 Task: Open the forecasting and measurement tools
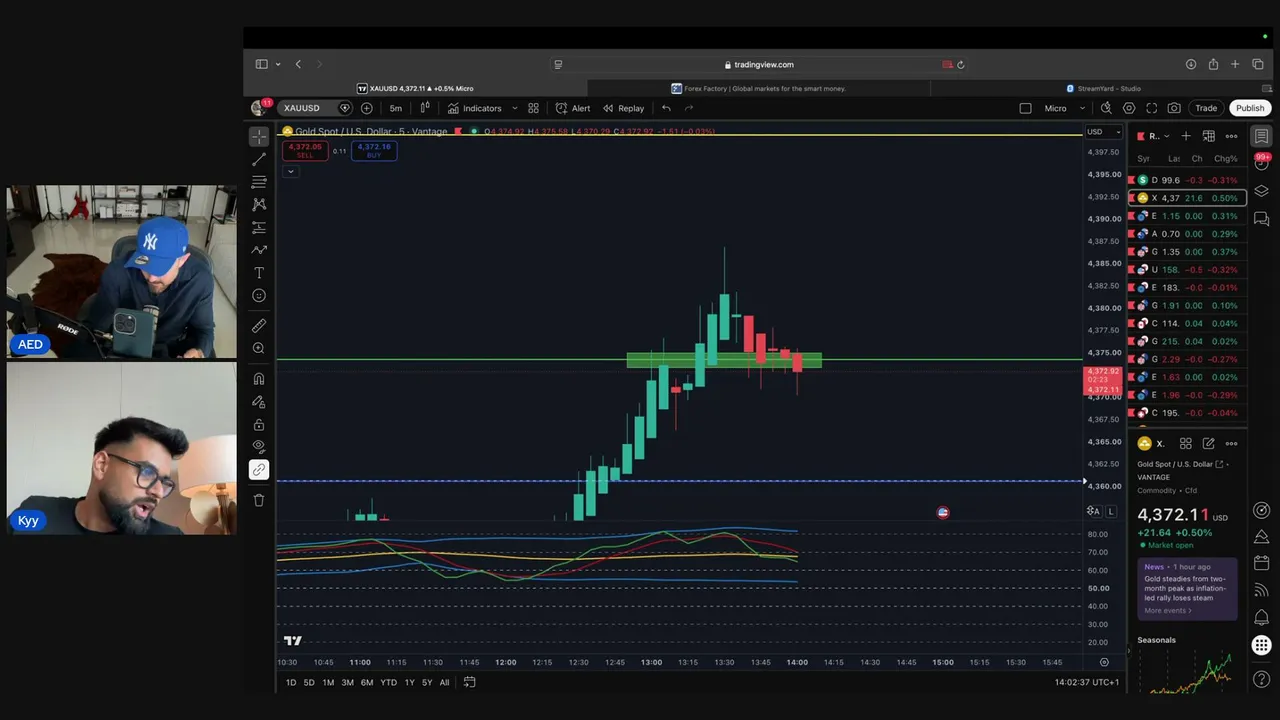pos(259,227)
